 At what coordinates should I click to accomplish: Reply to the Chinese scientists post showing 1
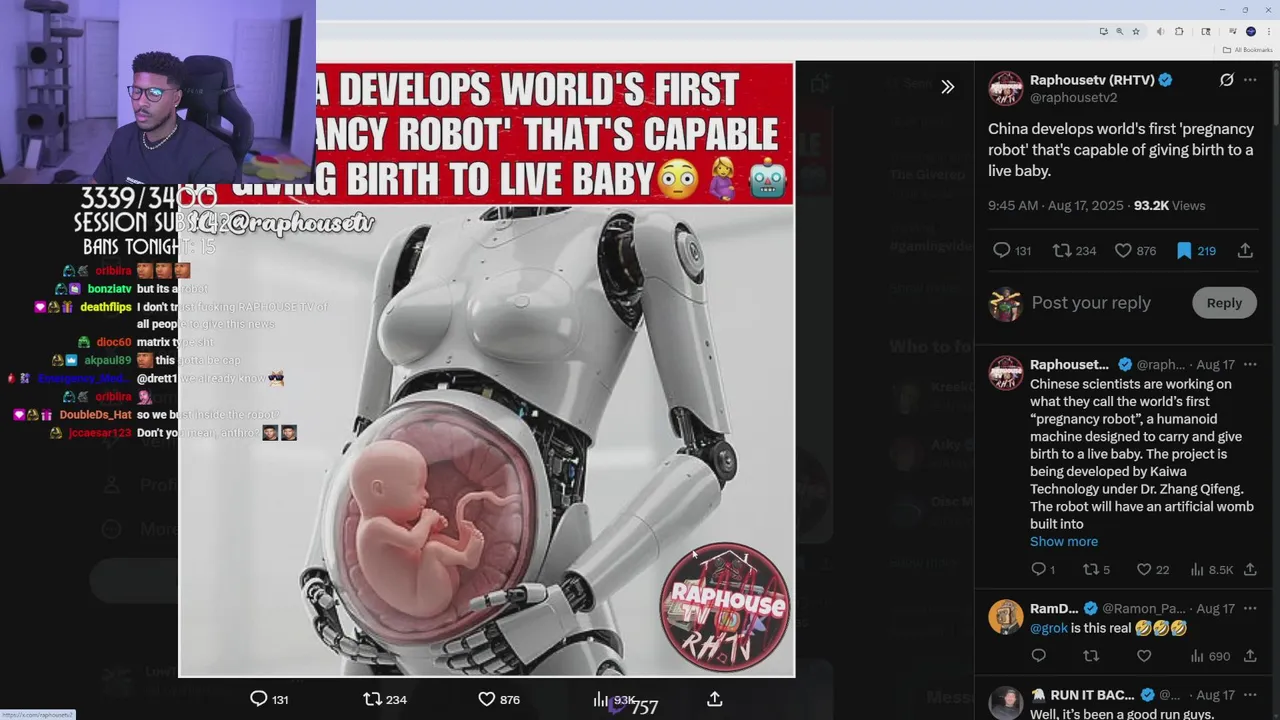pos(1042,570)
